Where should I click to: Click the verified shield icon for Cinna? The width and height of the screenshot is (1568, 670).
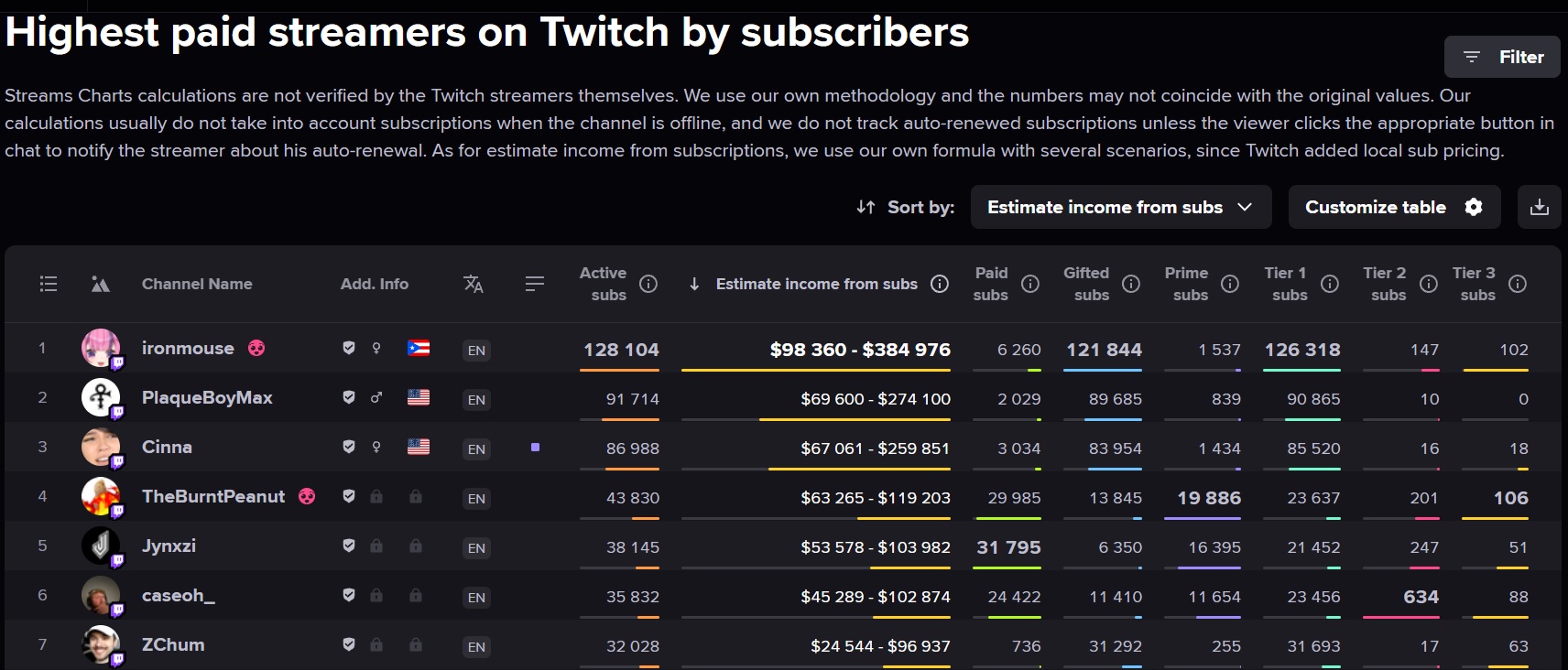click(x=349, y=447)
